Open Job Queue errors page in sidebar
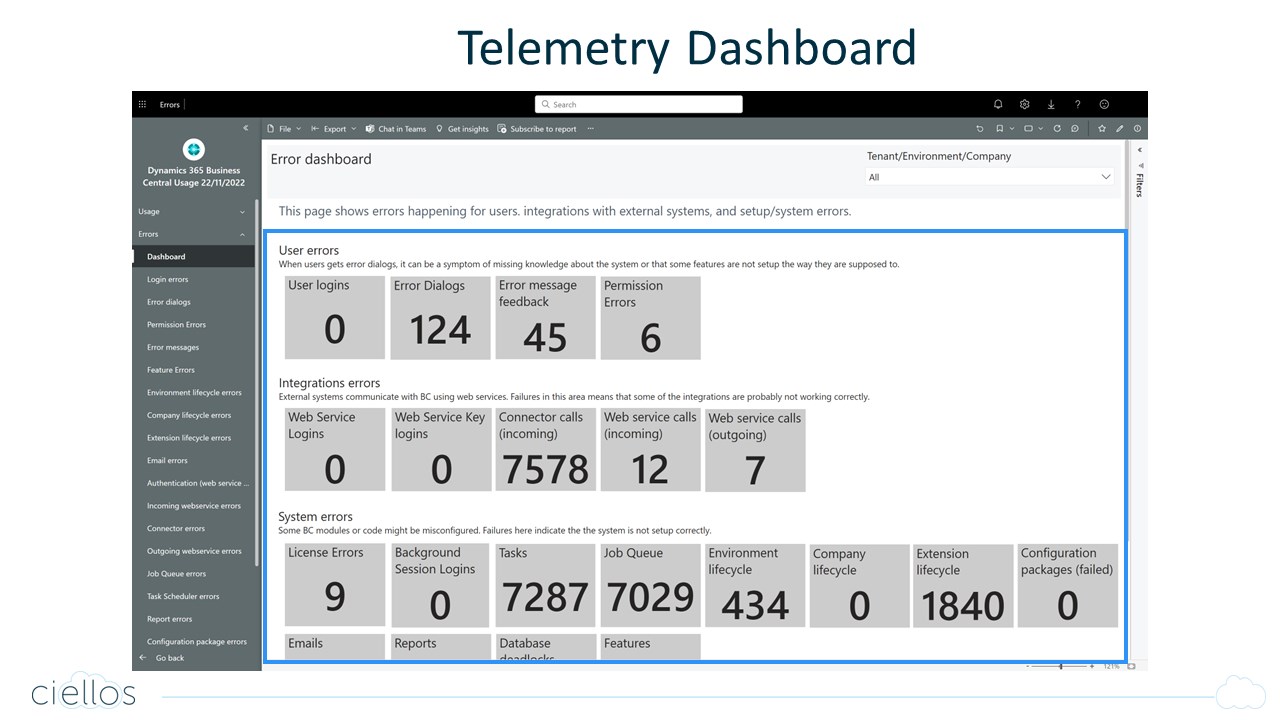The height and width of the screenshot is (720, 1280). click(193, 574)
